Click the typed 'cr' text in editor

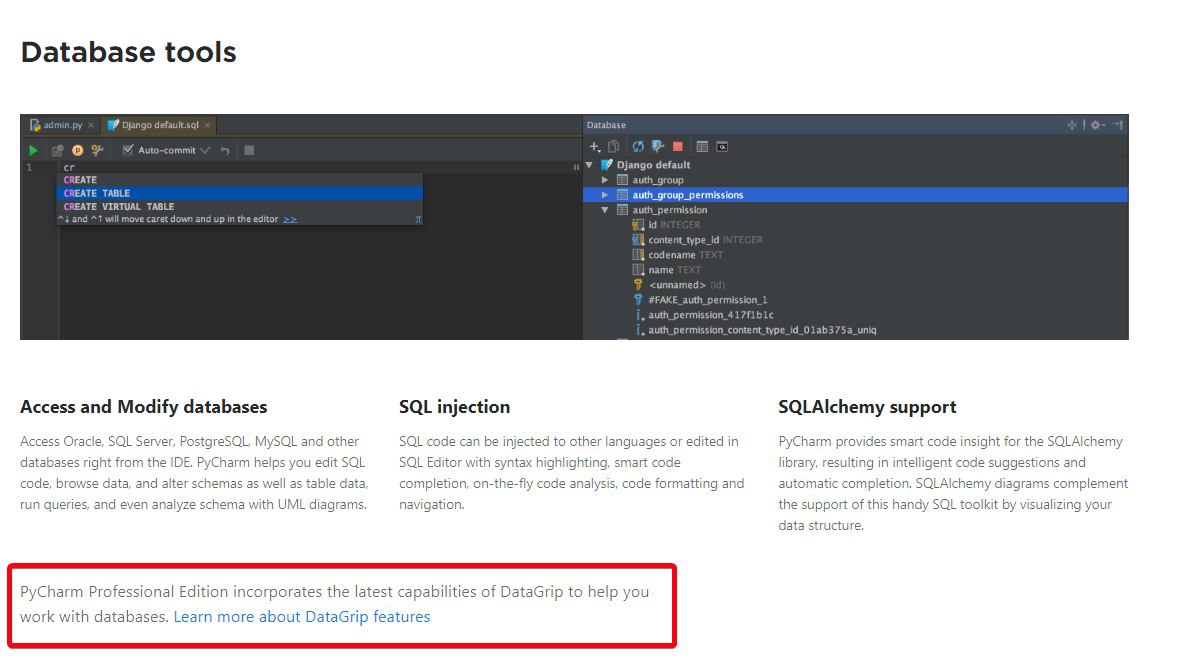pyautogui.click(x=69, y=167)
